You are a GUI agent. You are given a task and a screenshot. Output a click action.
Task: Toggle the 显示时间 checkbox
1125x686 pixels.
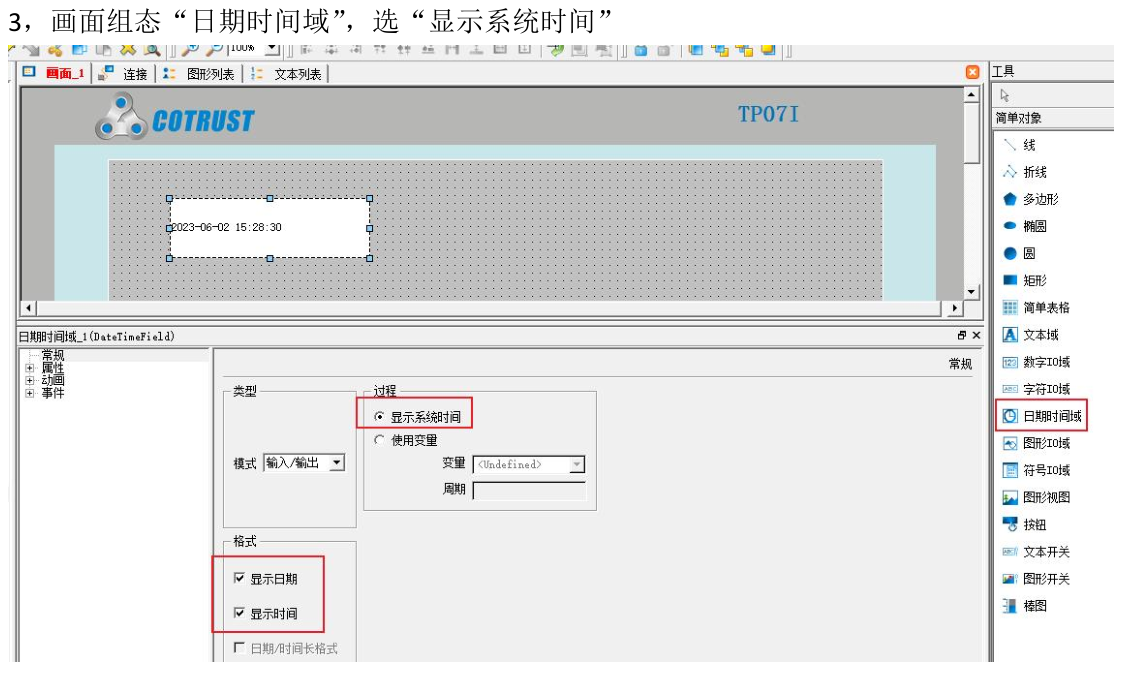tap(239, 613)
